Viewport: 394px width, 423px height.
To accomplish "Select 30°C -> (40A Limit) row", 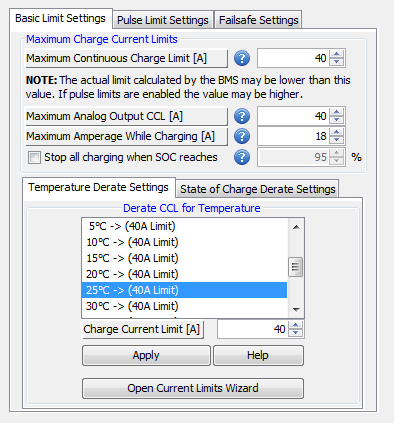I will pyautogui.click(x=185, y=306).
